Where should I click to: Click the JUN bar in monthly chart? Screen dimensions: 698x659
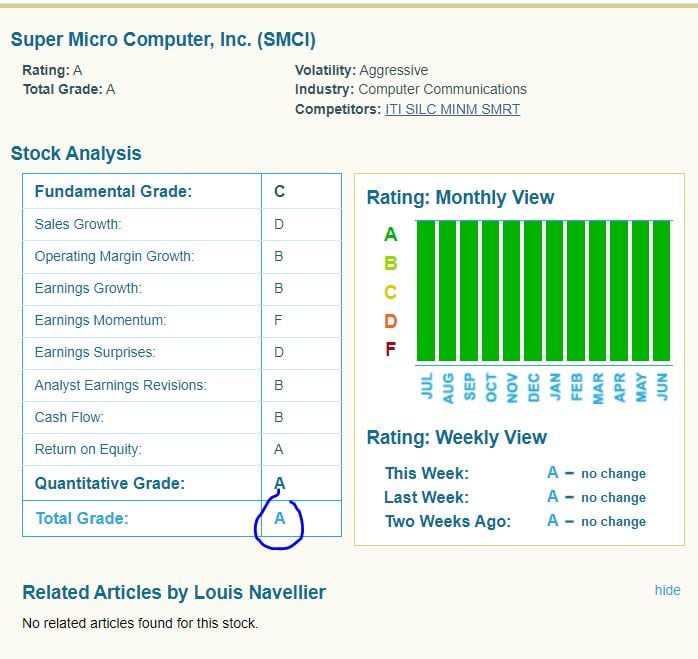coord(662,291)
